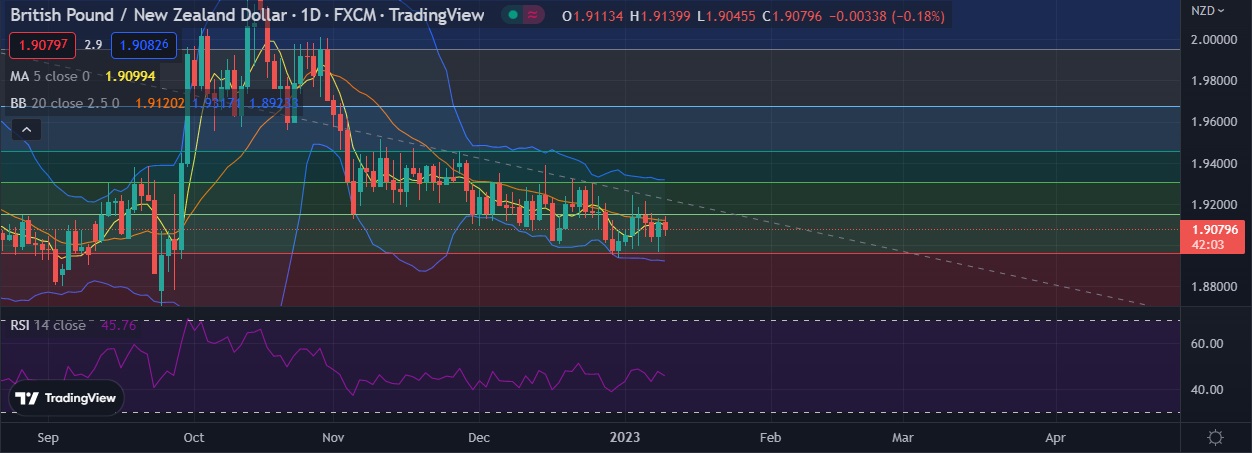This screenshot has width=1252, height=453.
Task: Click the 1.94000 price axis label
Action: tap(1216, 163)
